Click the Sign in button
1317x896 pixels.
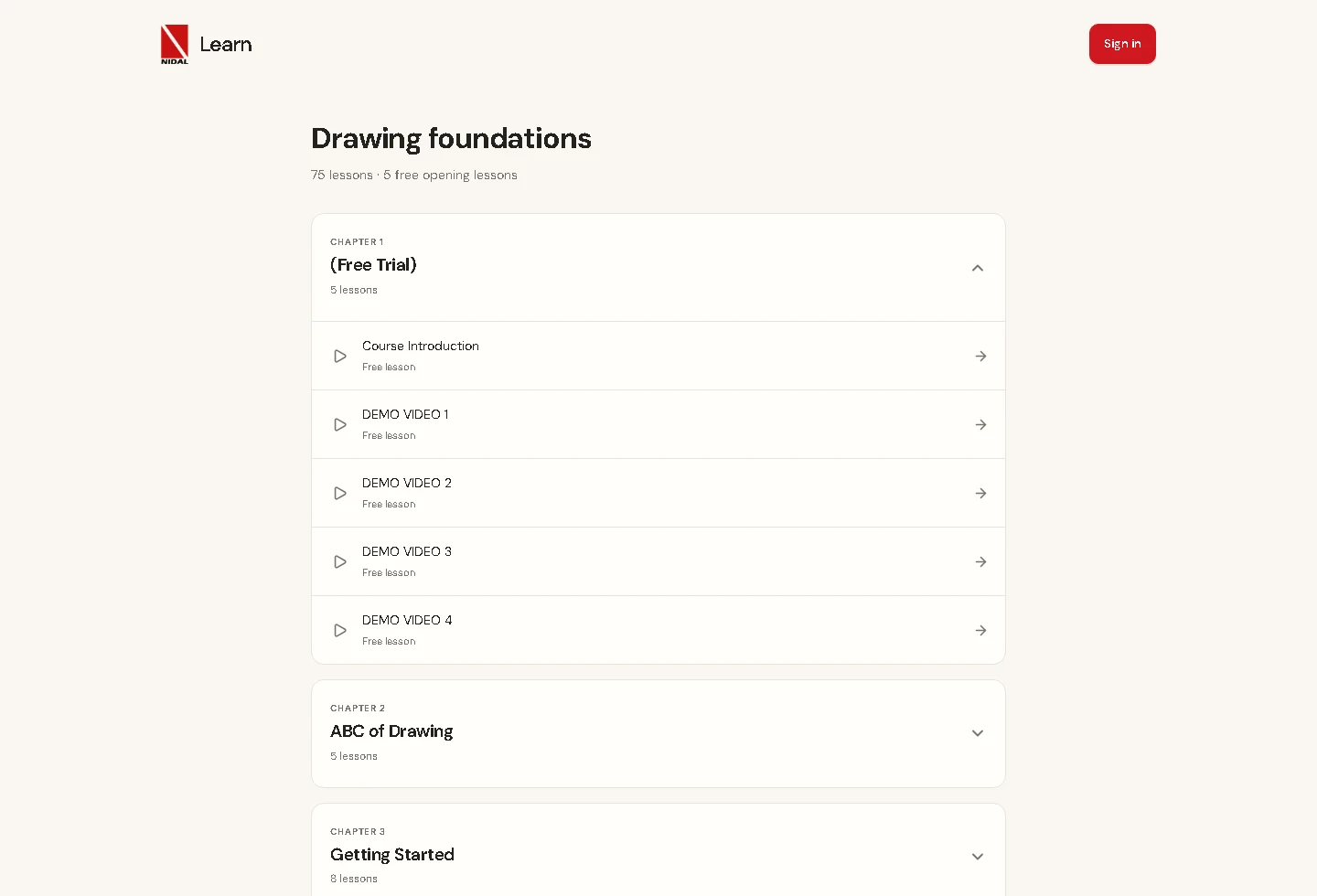coord(1122,44)
